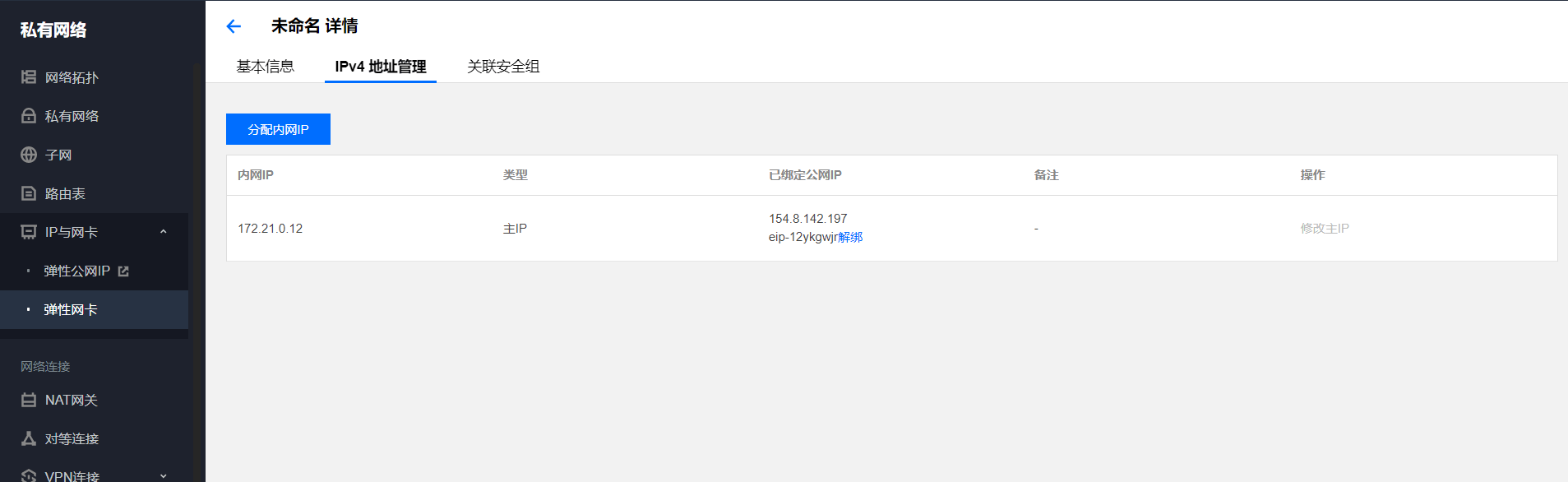Click the VPN连接 icon

[29, 475]
